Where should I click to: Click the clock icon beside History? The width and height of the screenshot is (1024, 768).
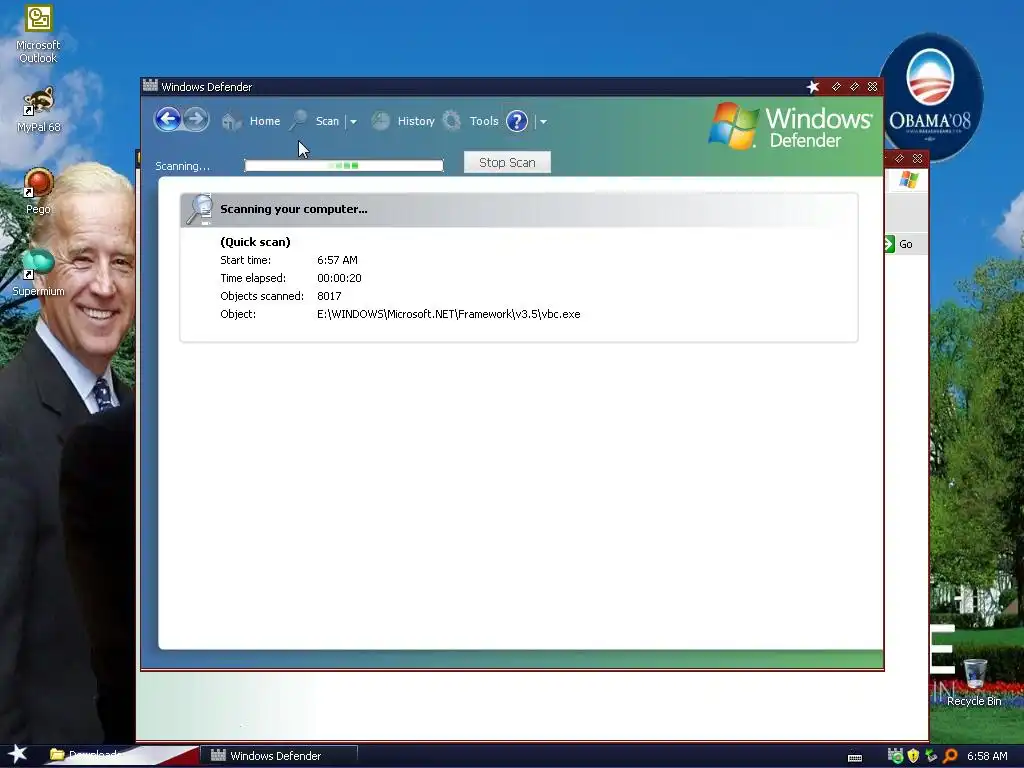coord(381,121)
